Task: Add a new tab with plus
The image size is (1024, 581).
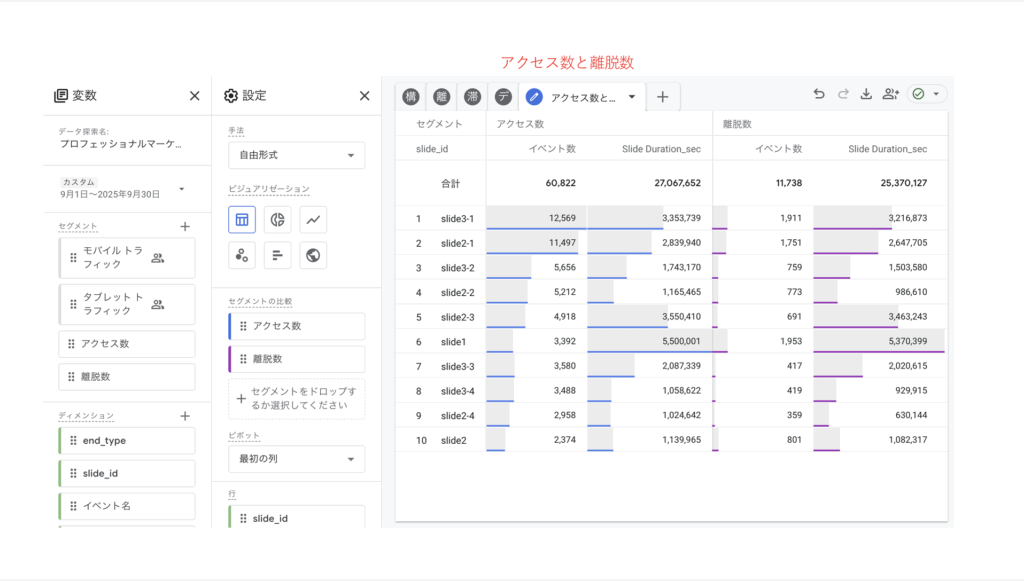Action: pos(662,97)
